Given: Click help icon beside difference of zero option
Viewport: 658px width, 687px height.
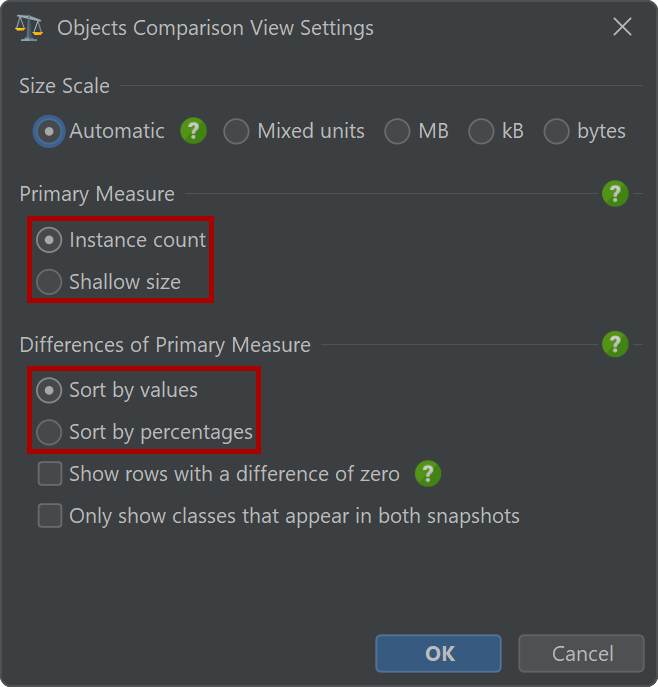Looking at the screenshot, I should (x=428, y=473).
